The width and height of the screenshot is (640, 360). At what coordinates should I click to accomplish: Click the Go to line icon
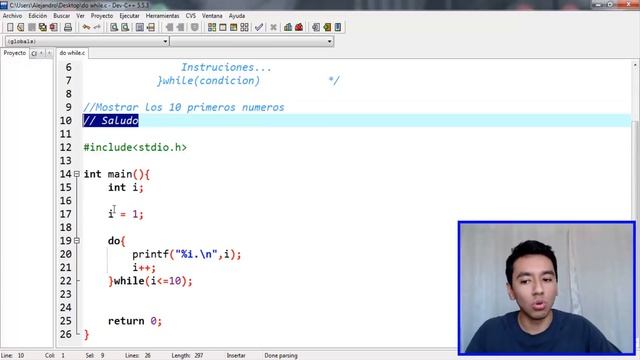(151, 27)
